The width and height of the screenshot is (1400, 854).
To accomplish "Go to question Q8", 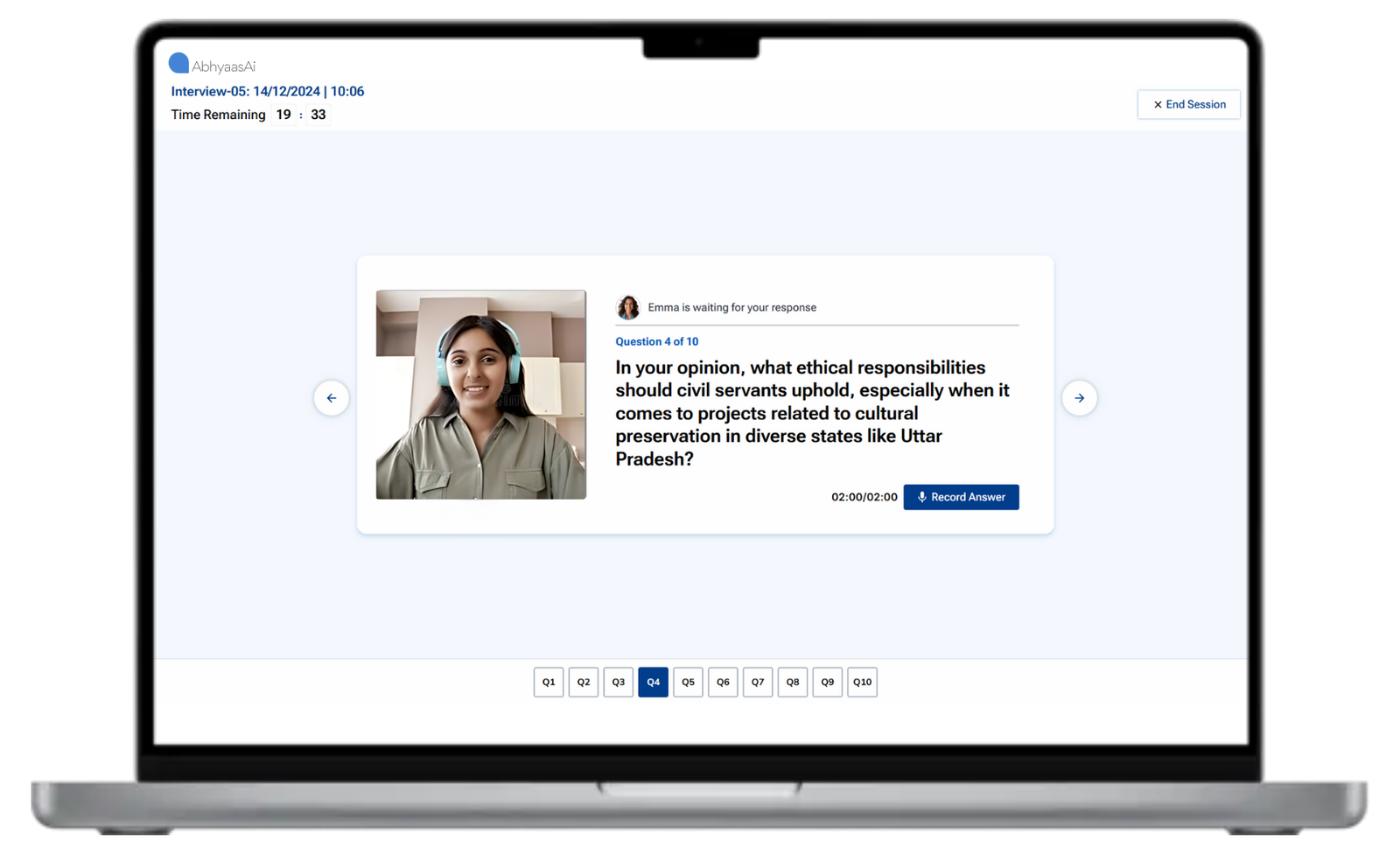I will tap(793, 682).
